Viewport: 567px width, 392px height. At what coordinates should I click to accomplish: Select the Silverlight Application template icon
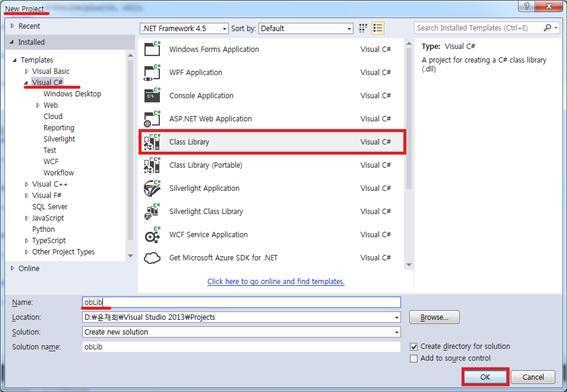coord(152,188)
